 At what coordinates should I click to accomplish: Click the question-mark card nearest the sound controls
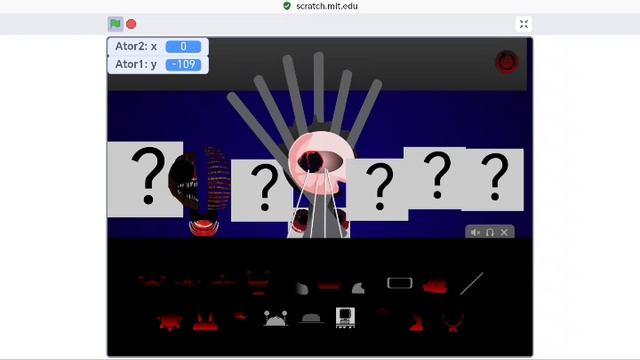click(493, 180)
